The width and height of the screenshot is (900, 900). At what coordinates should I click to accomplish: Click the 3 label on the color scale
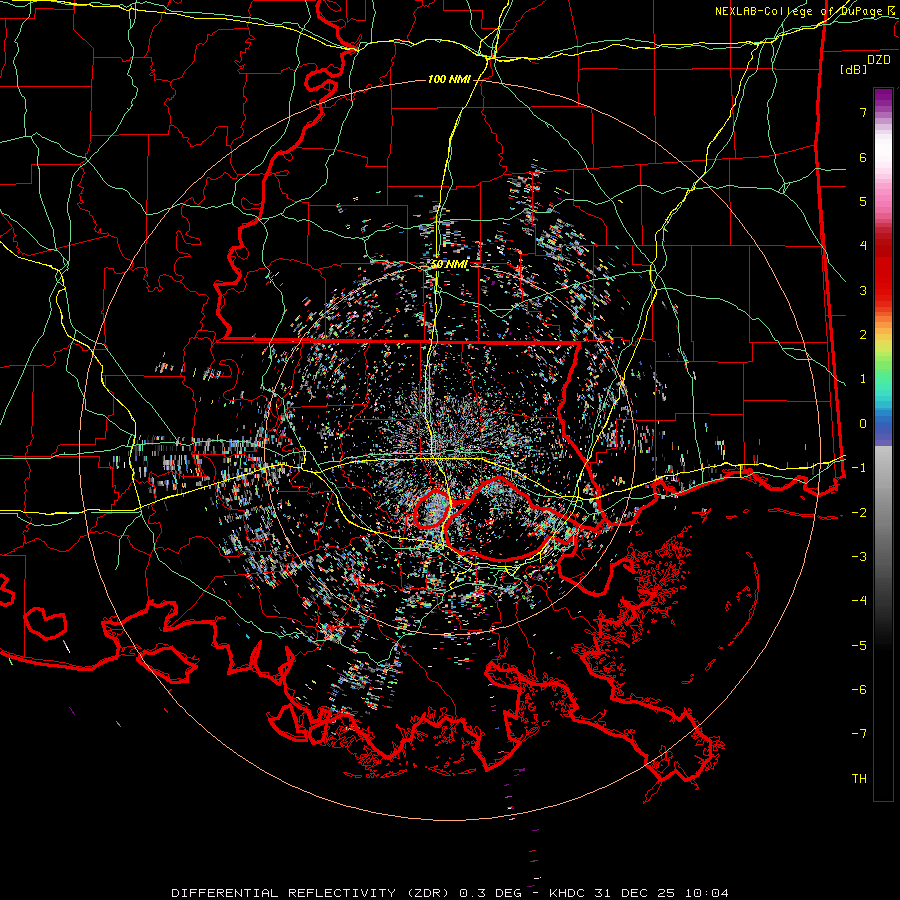pos(863,290)
